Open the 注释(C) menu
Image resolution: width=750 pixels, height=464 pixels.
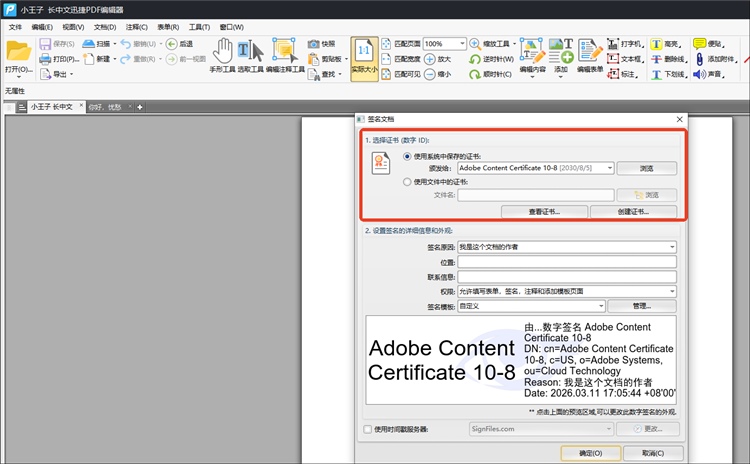point(136,27)
